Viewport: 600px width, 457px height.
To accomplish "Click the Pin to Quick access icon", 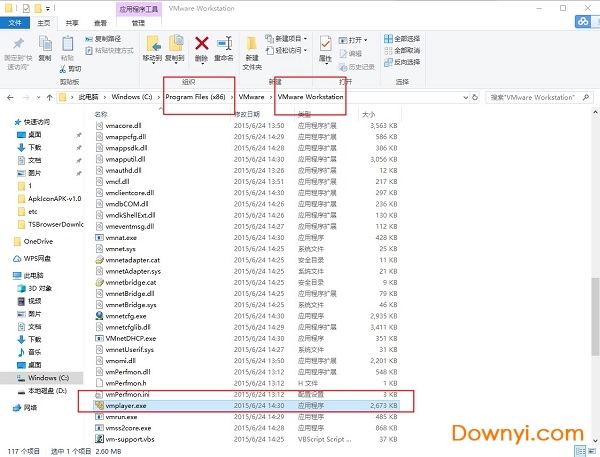I will [x=18, y=44].
